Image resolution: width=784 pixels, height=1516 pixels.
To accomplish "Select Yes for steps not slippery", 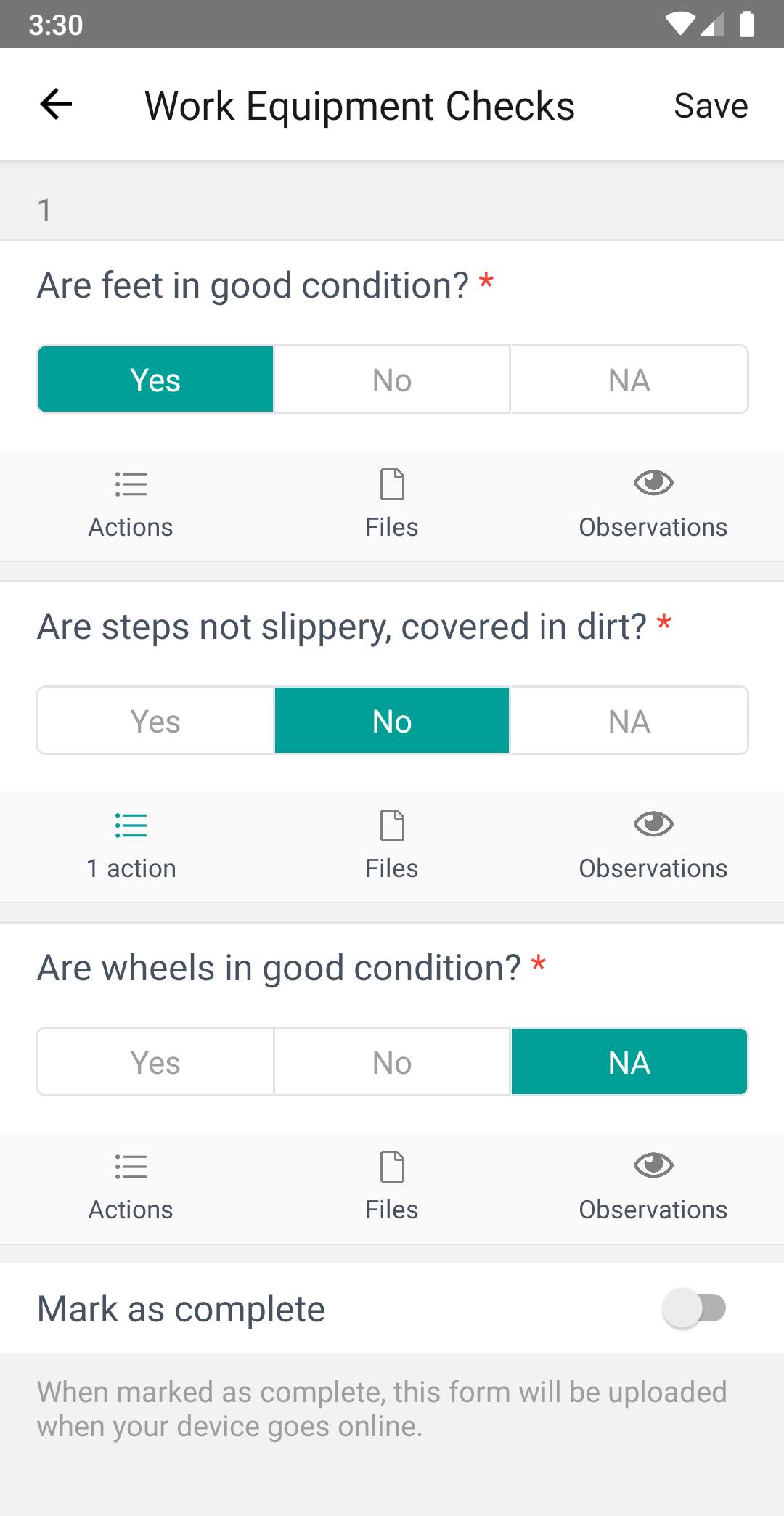I will pyautogui.click(x=155, y=721).
